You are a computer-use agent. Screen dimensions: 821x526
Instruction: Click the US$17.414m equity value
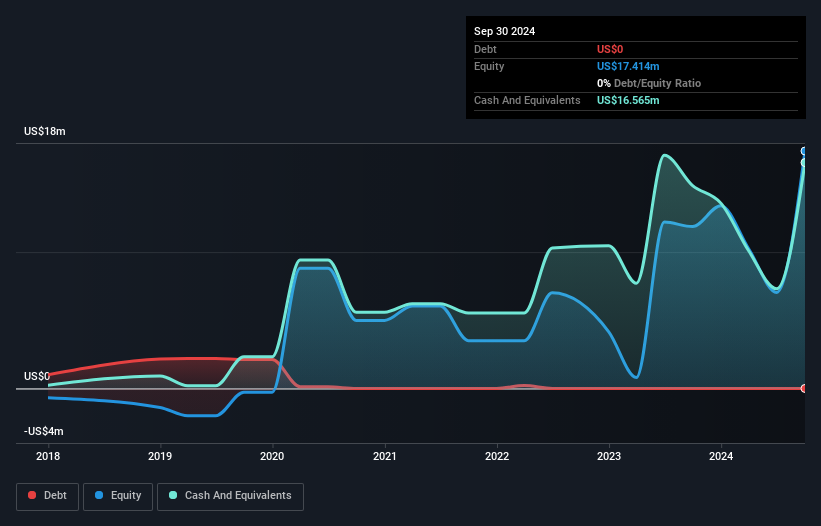(x=628, y=66)
